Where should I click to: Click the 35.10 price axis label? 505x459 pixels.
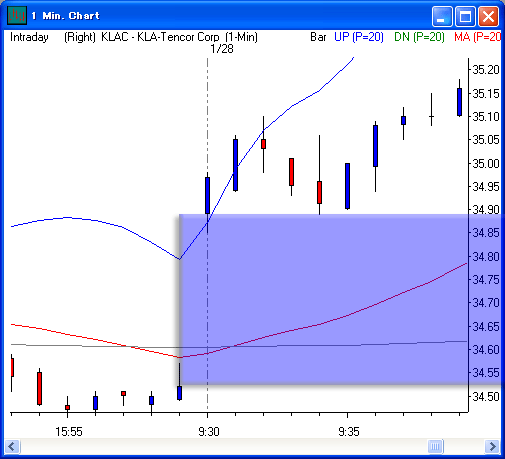click(486, 117)
